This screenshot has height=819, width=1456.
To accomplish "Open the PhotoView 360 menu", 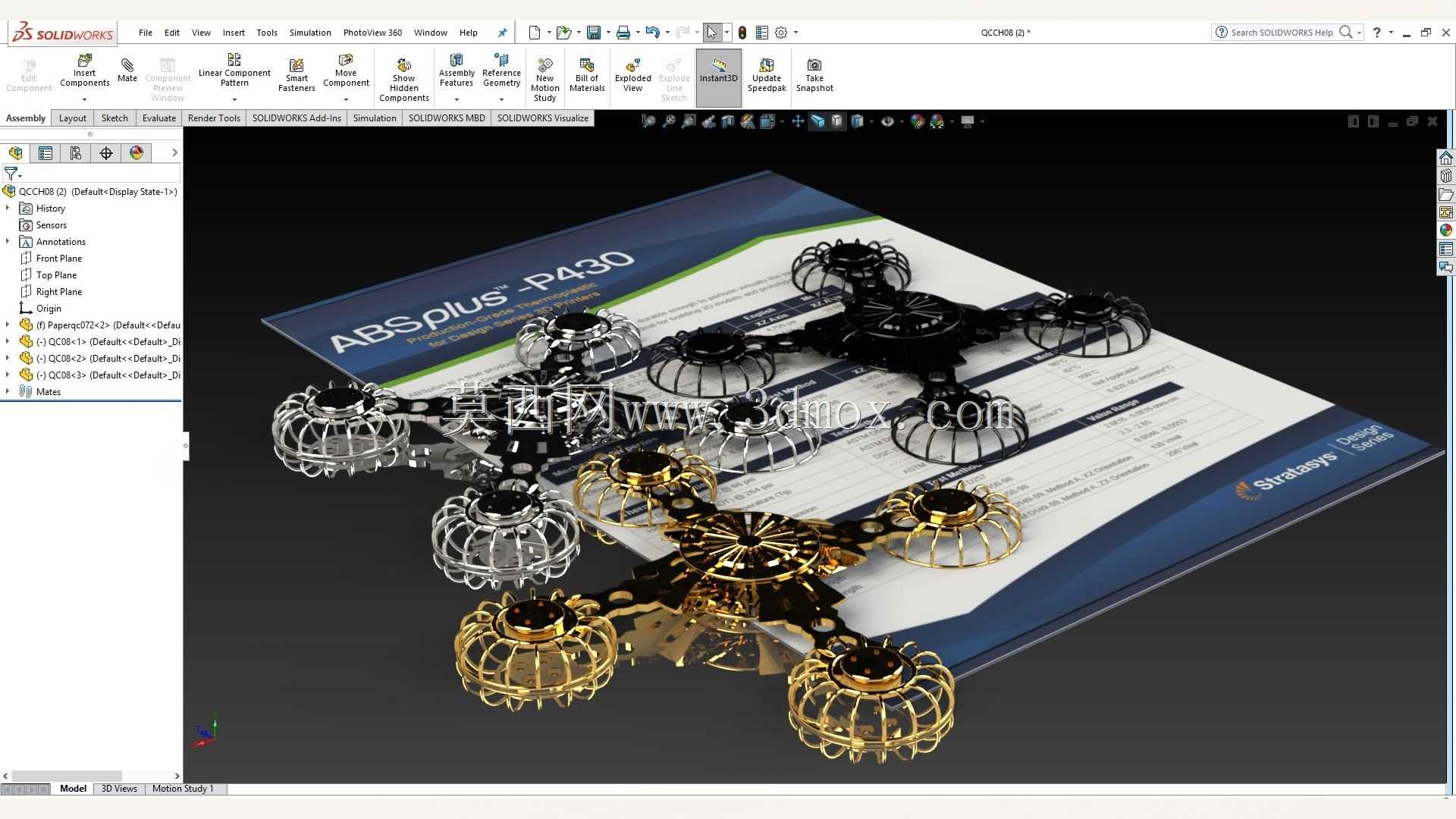I will point(372,33).
